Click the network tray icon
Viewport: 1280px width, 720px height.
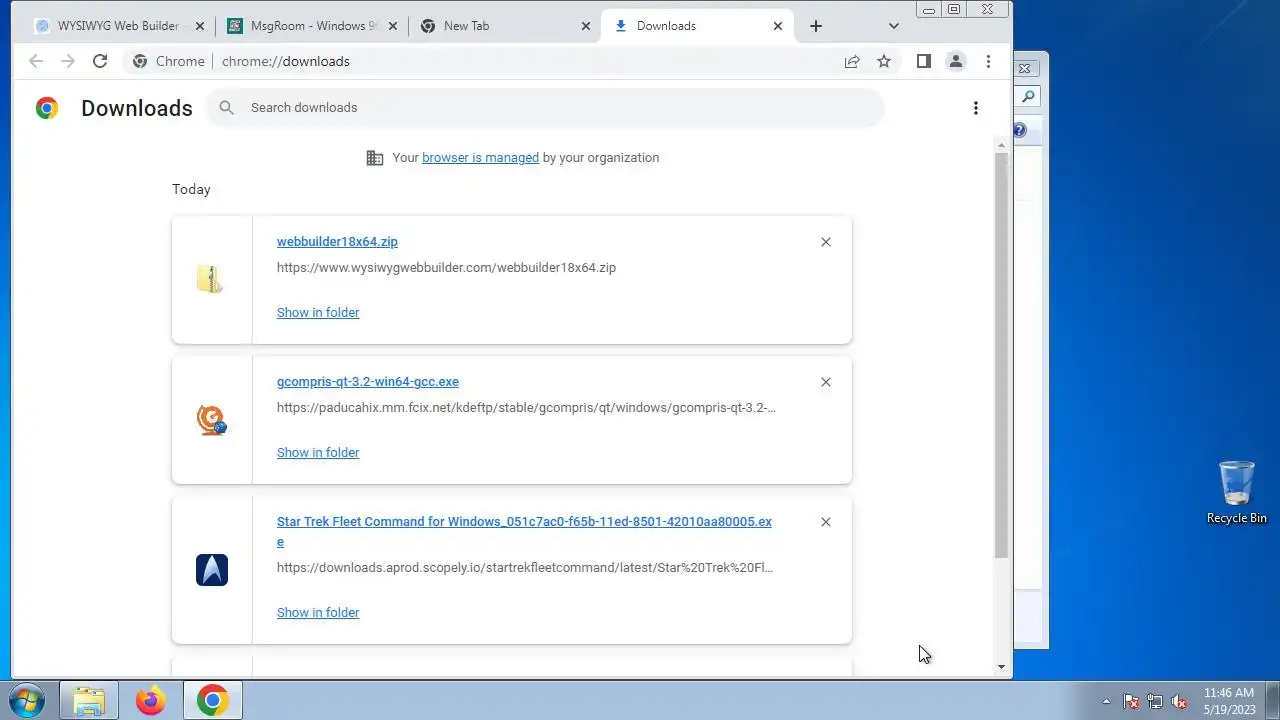[1155, 701]
